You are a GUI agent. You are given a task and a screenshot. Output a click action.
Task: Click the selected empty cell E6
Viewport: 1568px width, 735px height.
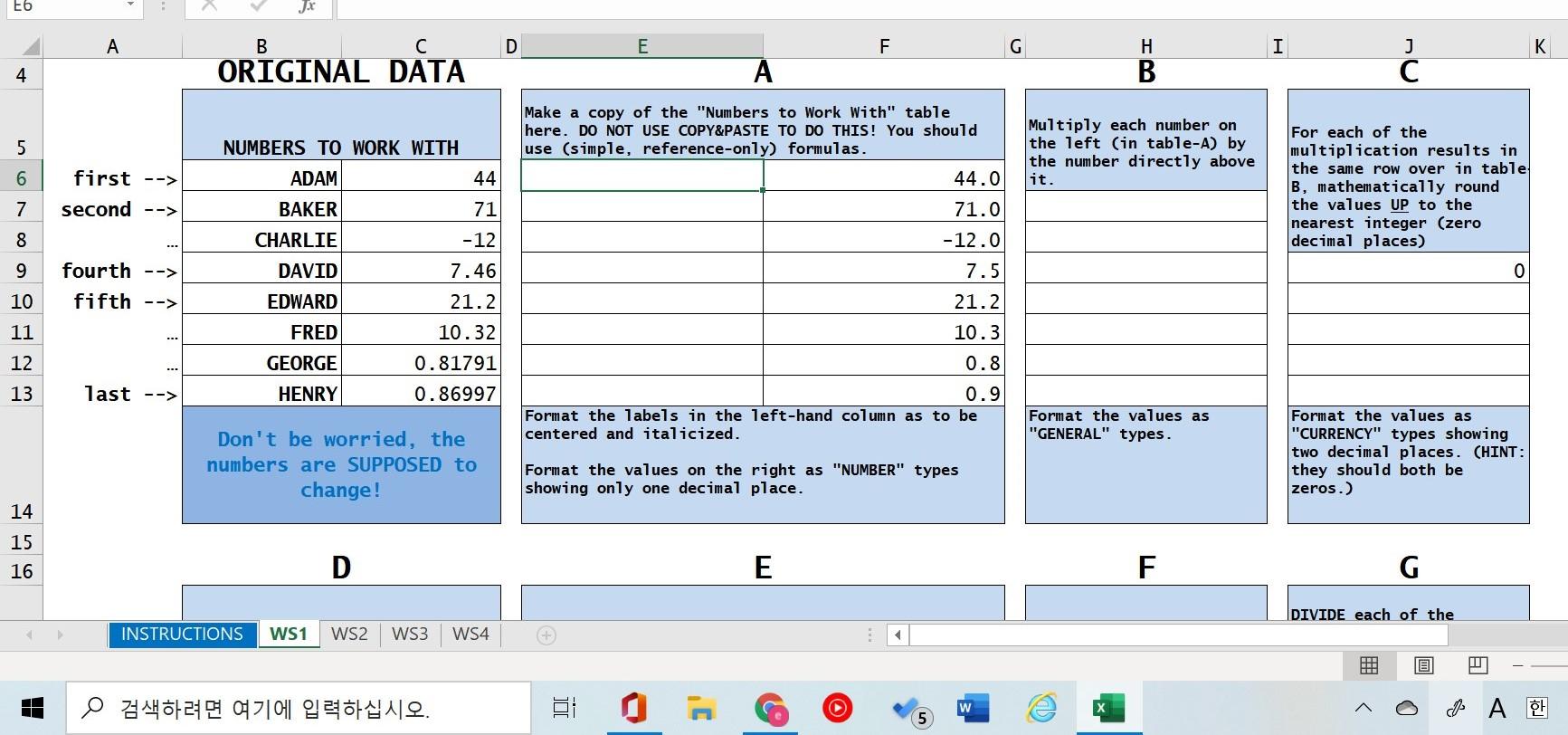click(x=642, y=176)
